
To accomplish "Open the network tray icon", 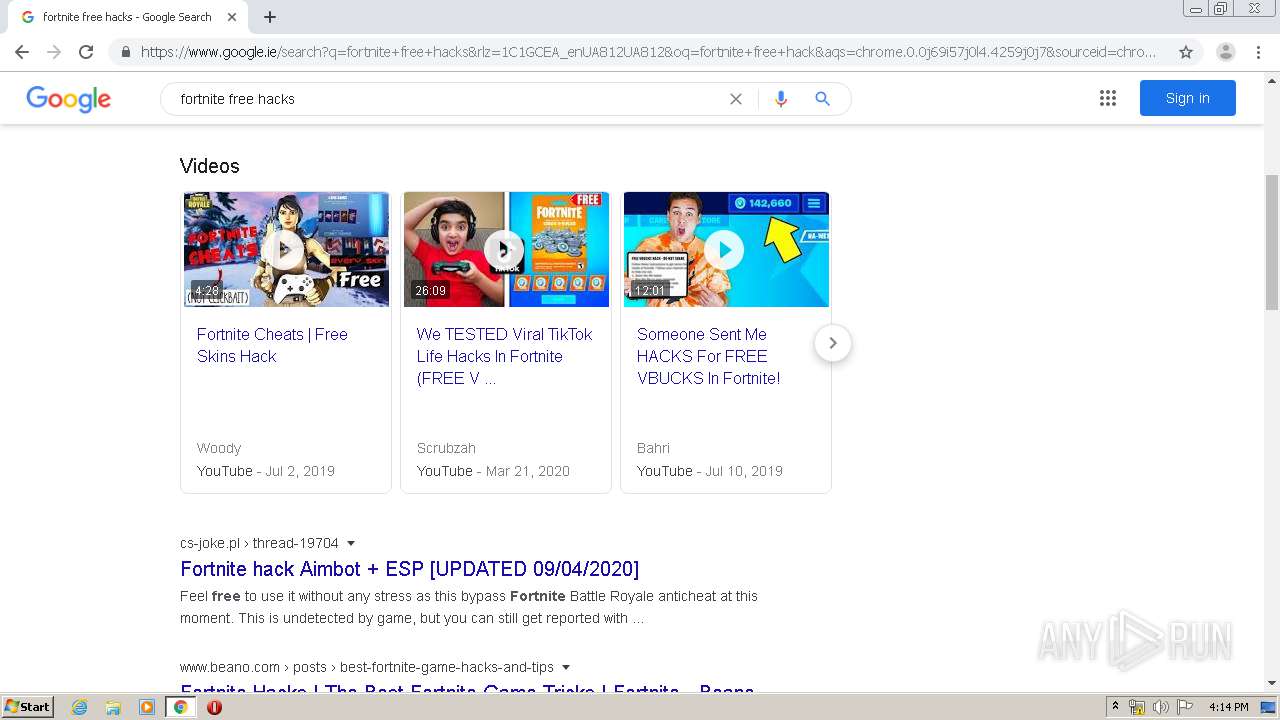I will point(1137,707).
